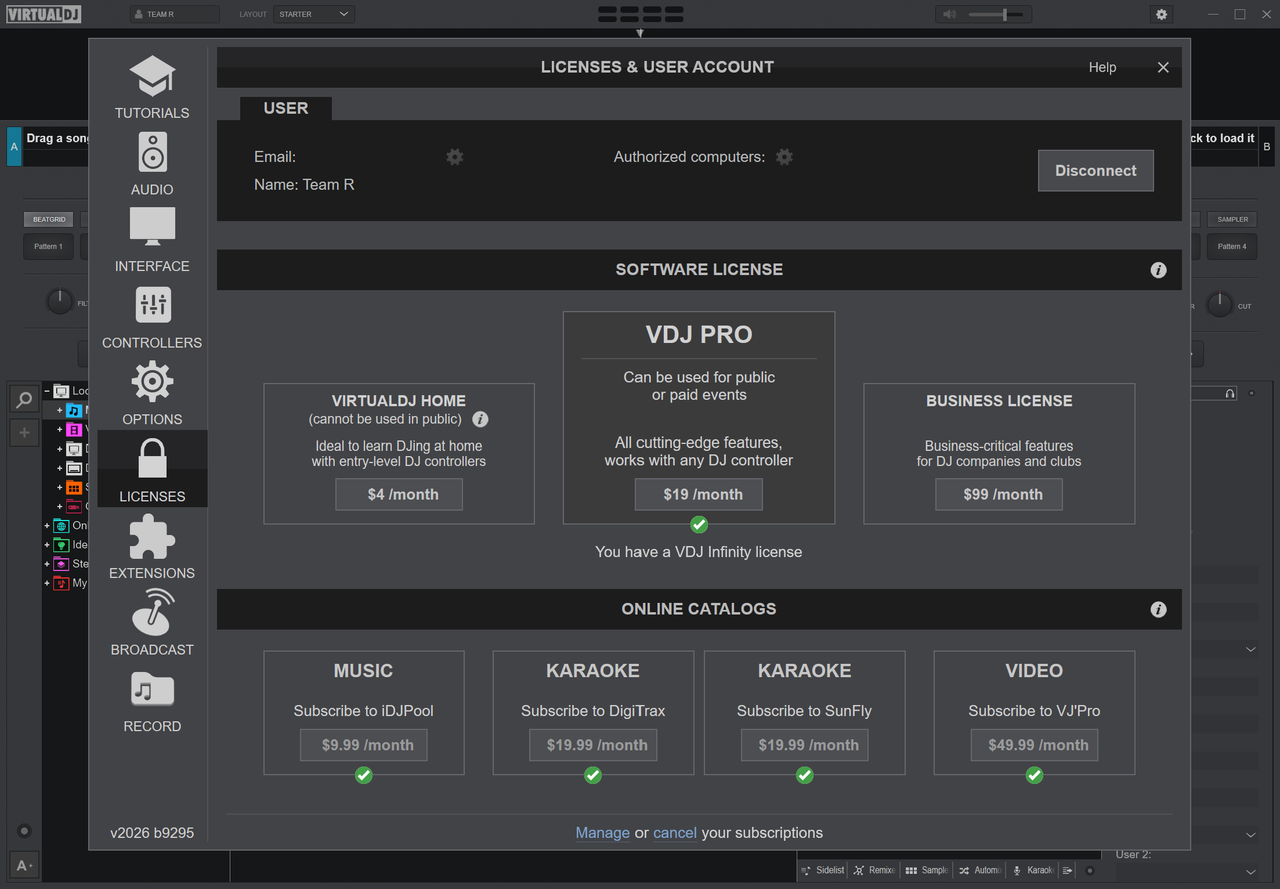This screenshot has width=1280, height=889.
Task: Click the round icon at browser bottom-left
Action: pyautogui.click(x=24, y=831)
